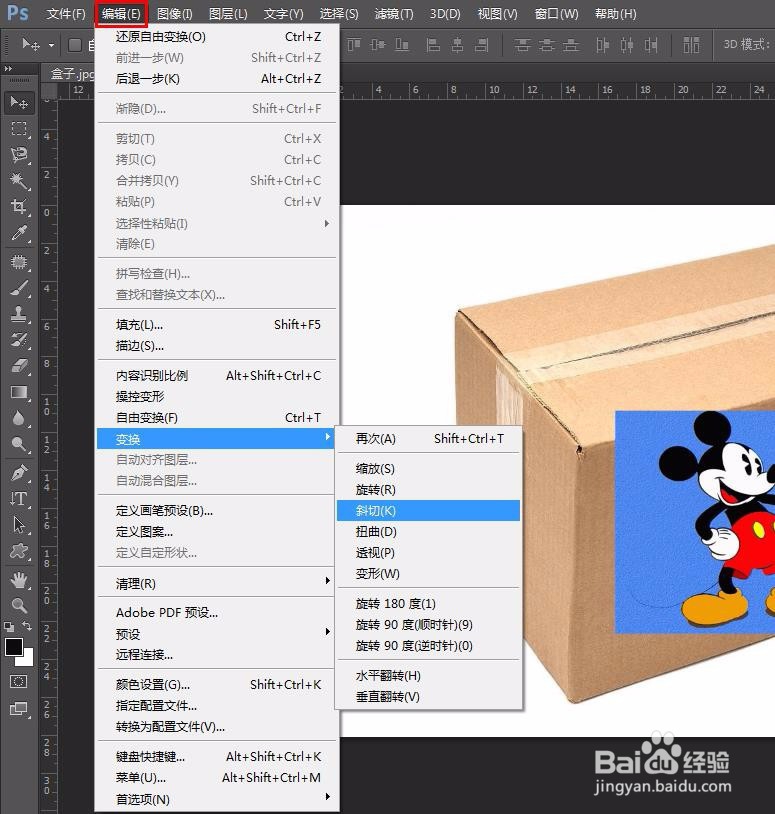The height and width of the screenshot is (814, 775).
Task: Choose Flip Horizontal (水平翻转)
Action: (428, 675)
